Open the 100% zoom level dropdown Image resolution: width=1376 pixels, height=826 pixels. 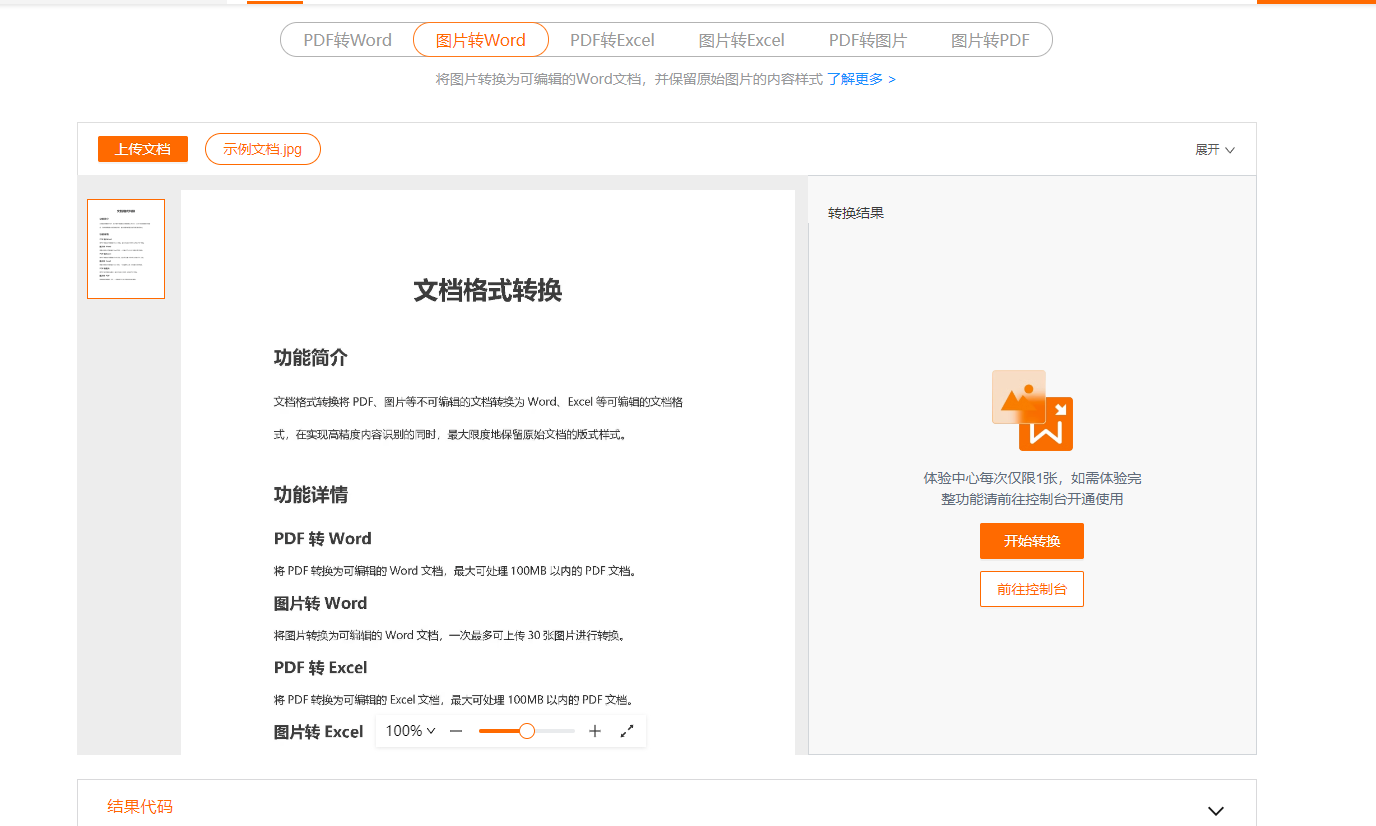410,731
